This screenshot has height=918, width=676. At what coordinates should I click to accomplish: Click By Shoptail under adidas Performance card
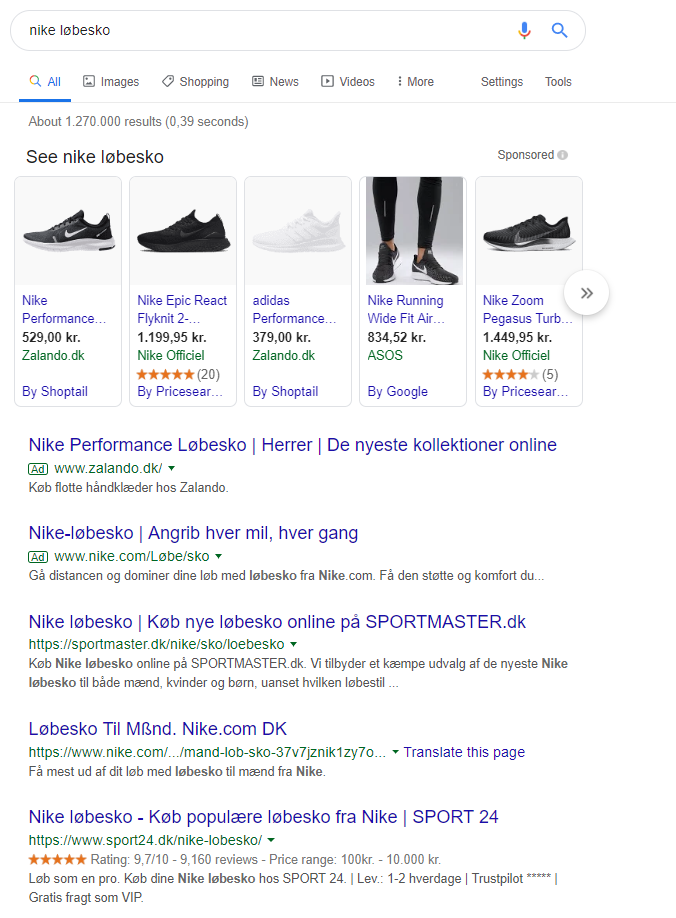[x=286, y=392]
